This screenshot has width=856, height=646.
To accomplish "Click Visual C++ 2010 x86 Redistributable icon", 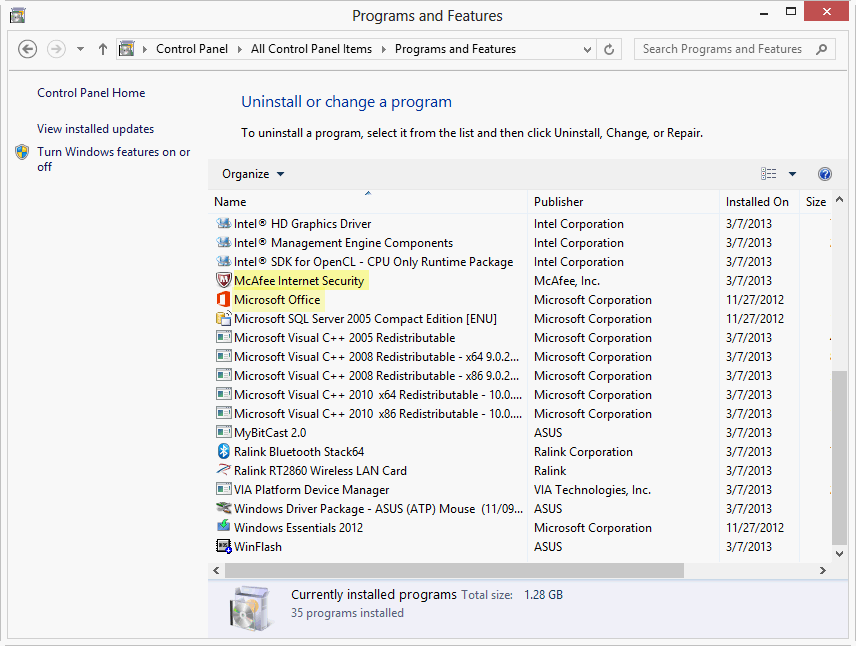I will [x=224, y=413].
